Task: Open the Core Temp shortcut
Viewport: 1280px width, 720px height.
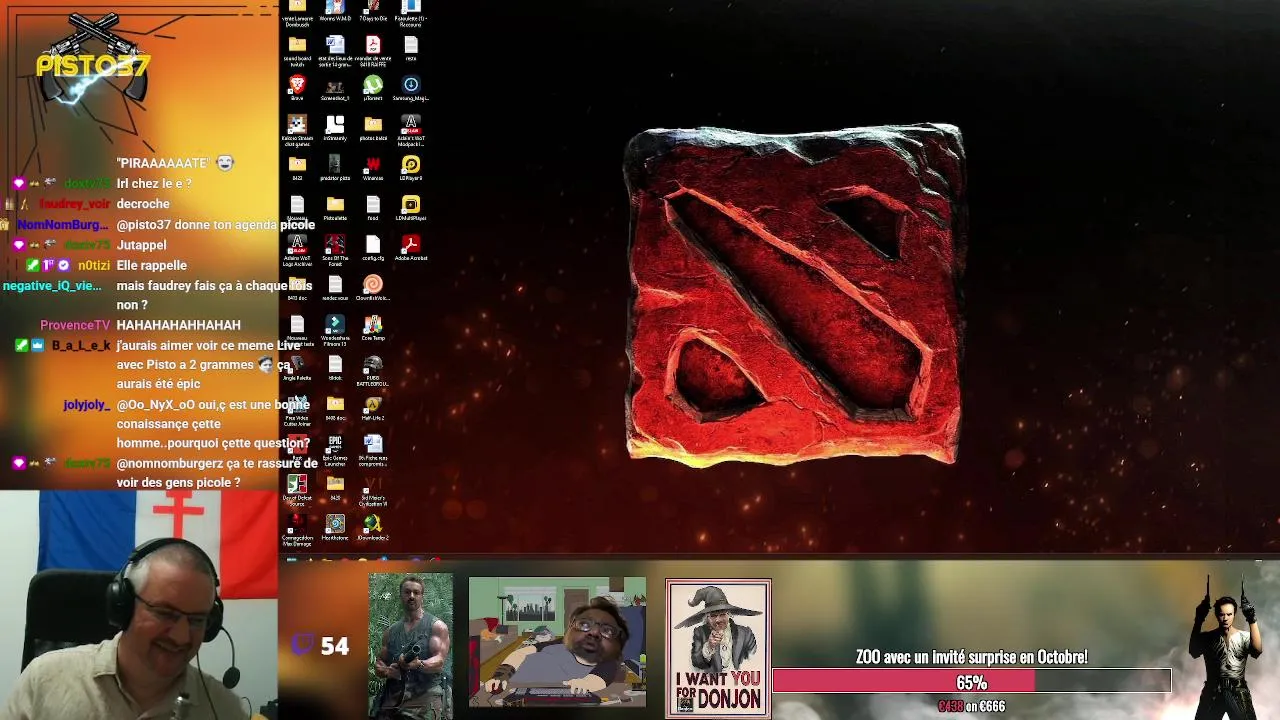Action: (x=373, y=329)
